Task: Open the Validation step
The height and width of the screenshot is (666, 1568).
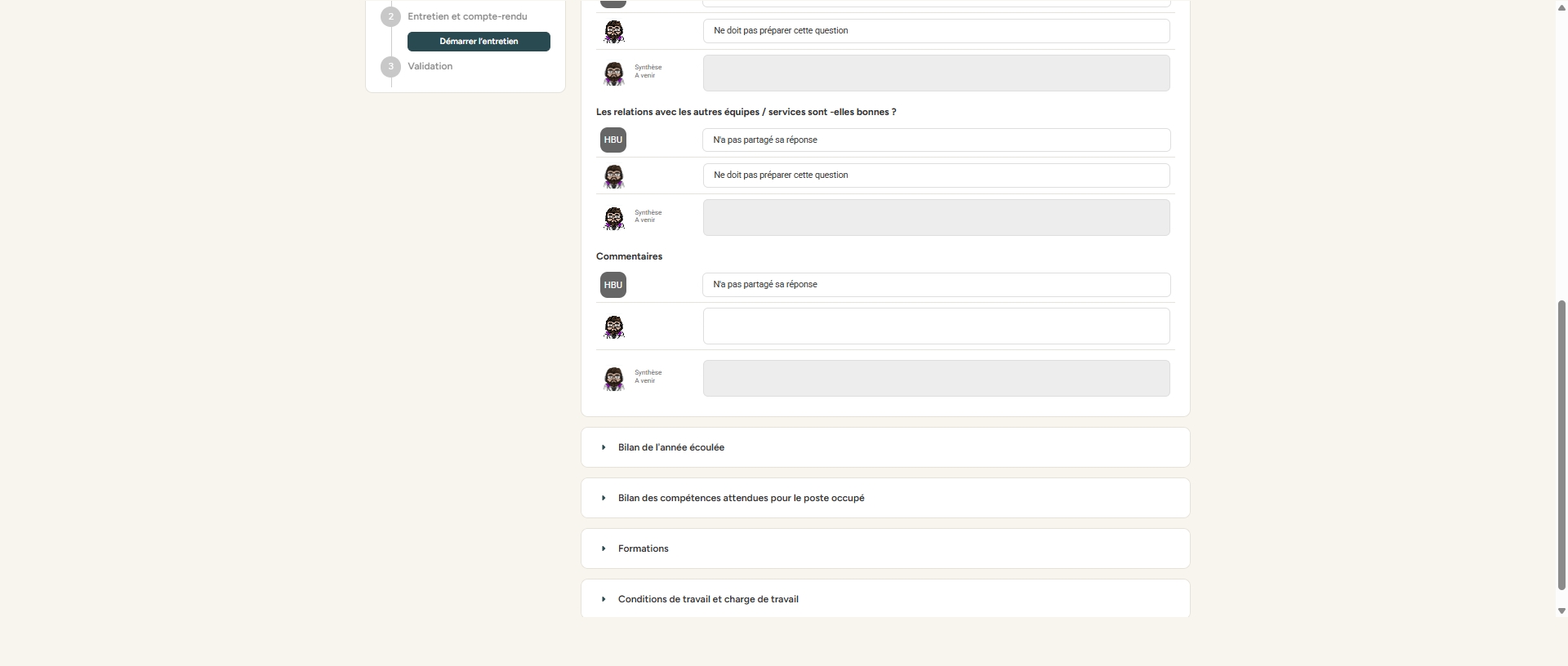Action: [x=430, y=66]
